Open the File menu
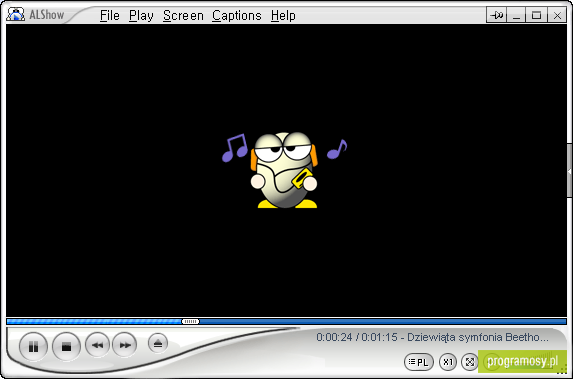 (110, 16)
